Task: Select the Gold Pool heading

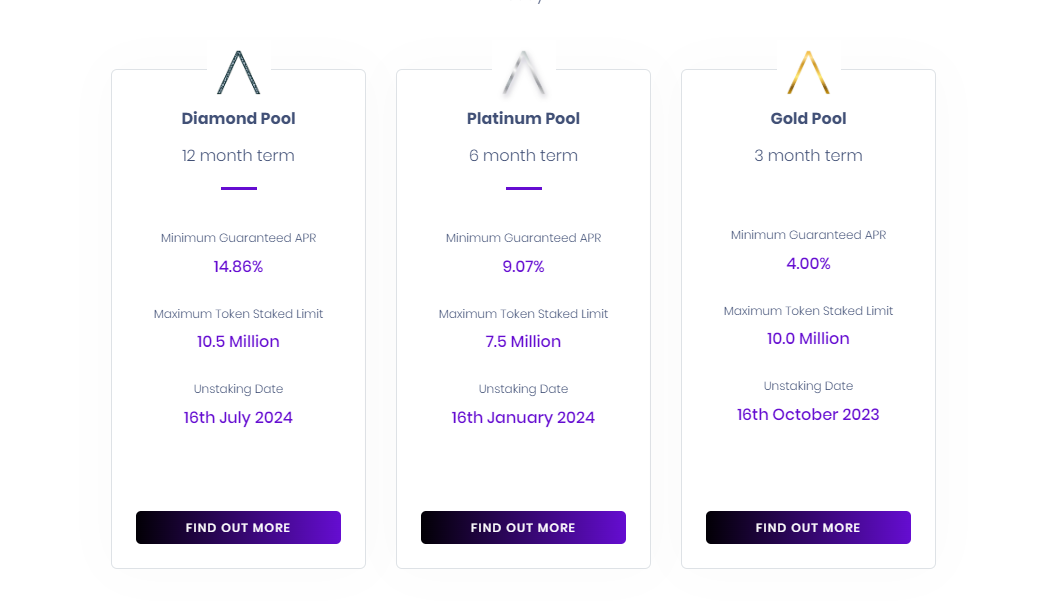Action: tap(808, 118)
